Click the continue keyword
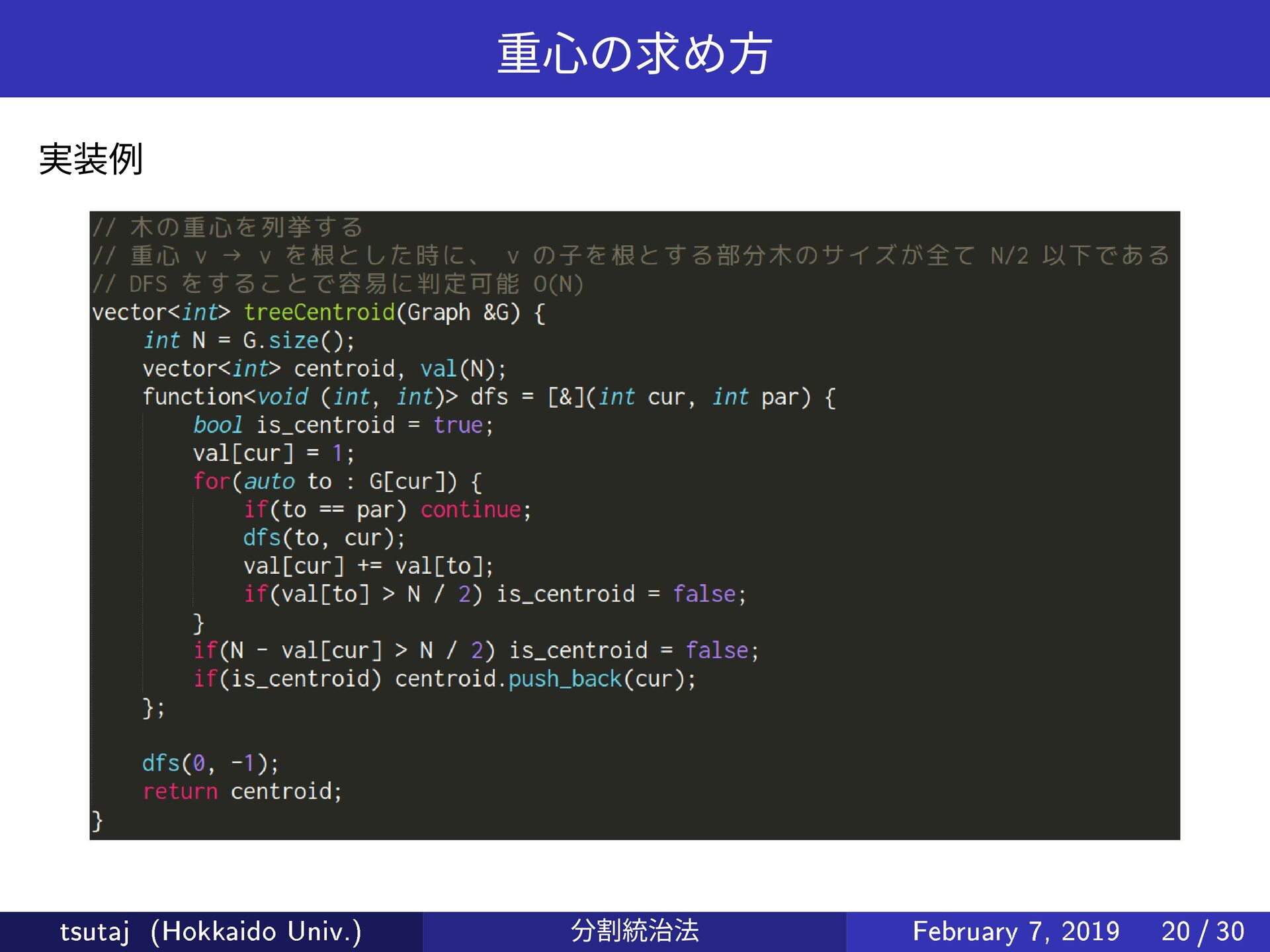 pyautogui.click(x=471, y=510)
